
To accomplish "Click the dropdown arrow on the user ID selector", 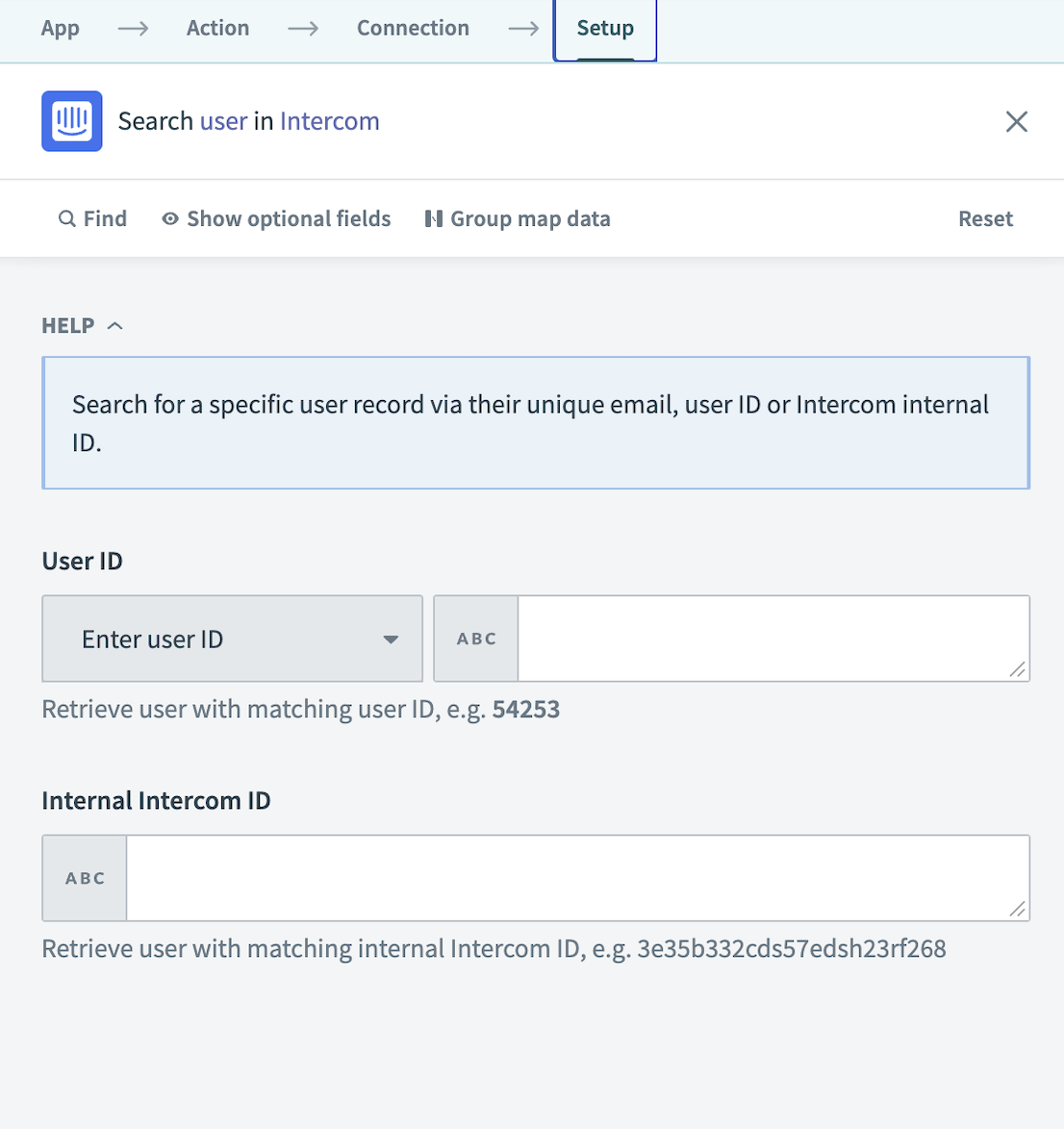I will 391,638.
